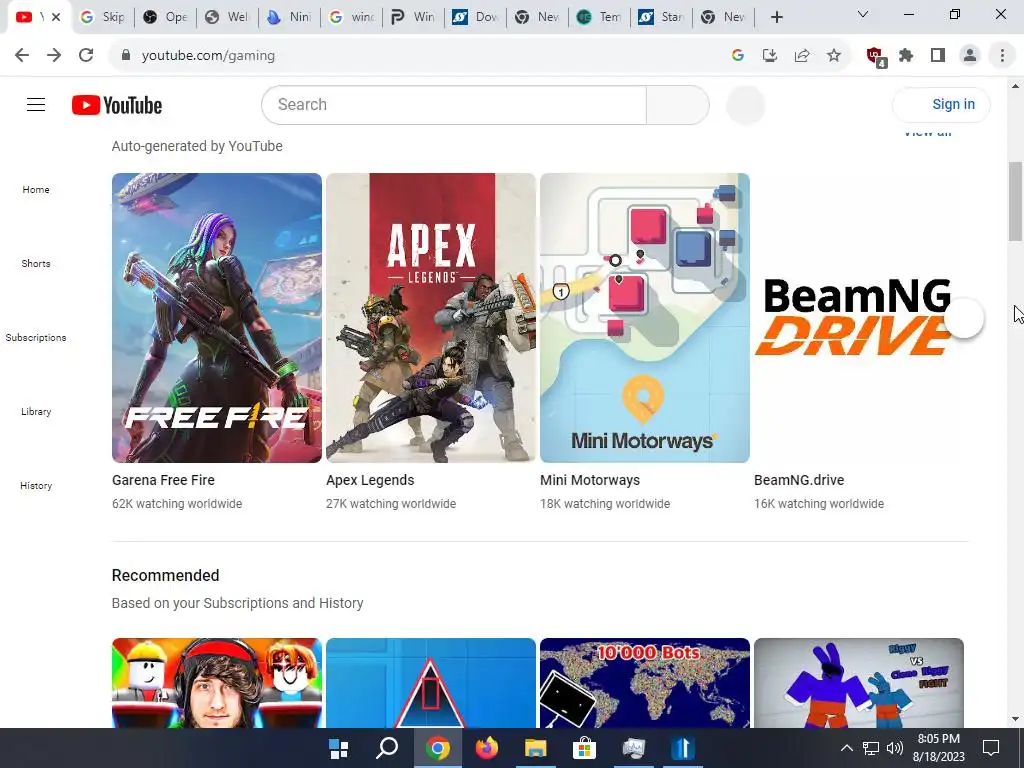Switch to the Ope tab
Viewport: 1024px width, 768px height.
tap(165, 17)
